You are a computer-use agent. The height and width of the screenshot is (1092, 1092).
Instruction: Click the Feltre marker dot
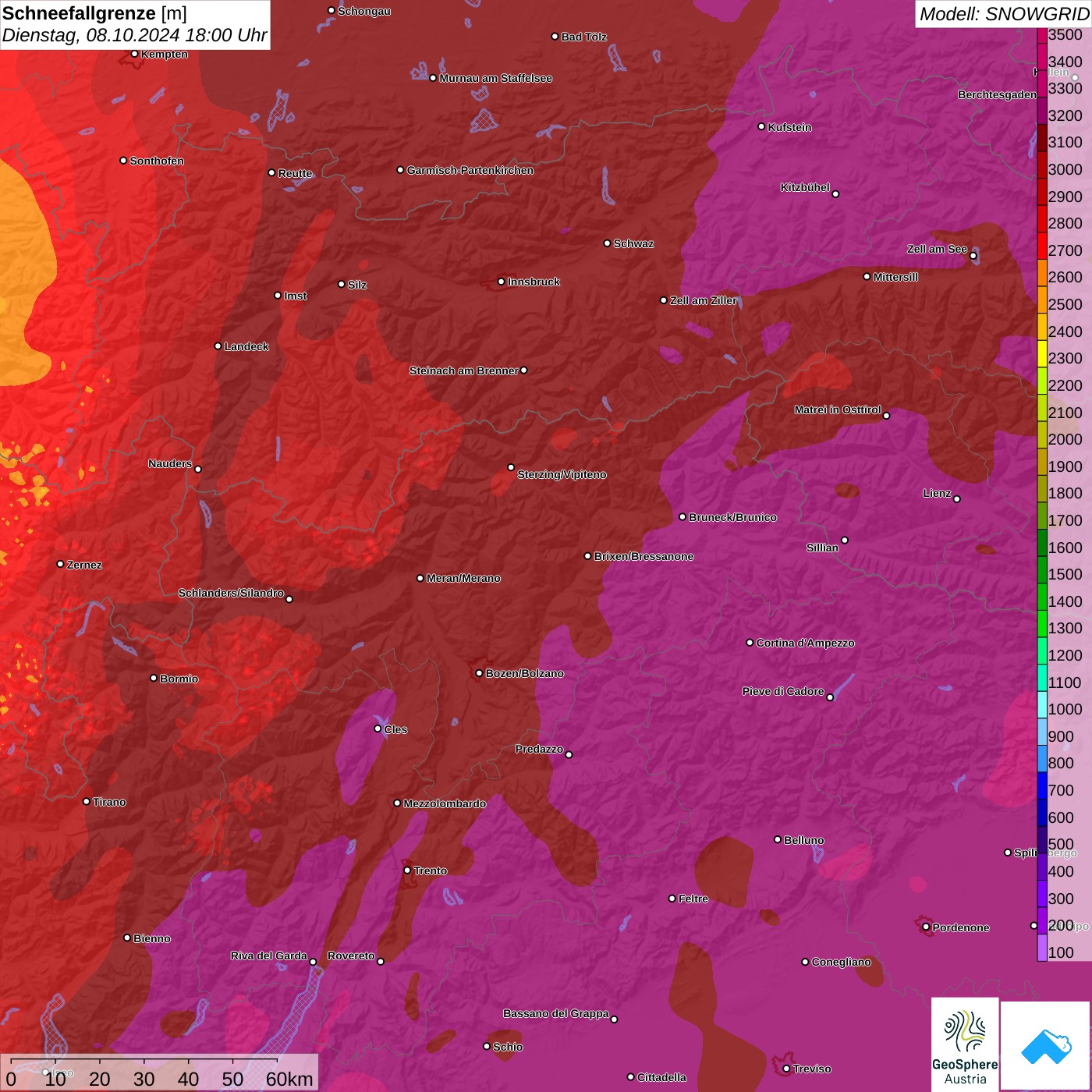click(x=672, y=899)
